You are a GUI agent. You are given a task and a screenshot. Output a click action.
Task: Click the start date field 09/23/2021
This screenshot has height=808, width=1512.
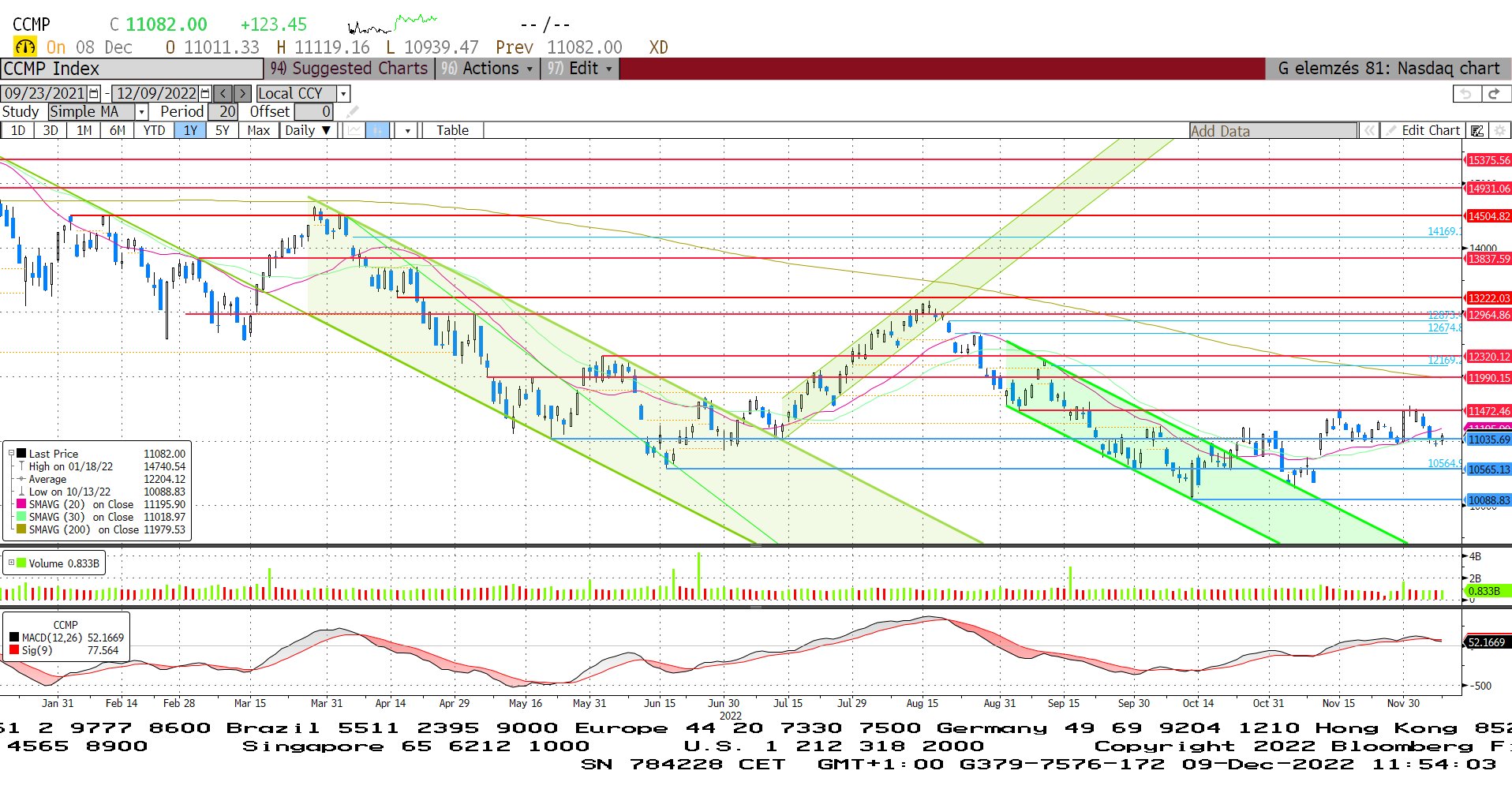point(45,93)
